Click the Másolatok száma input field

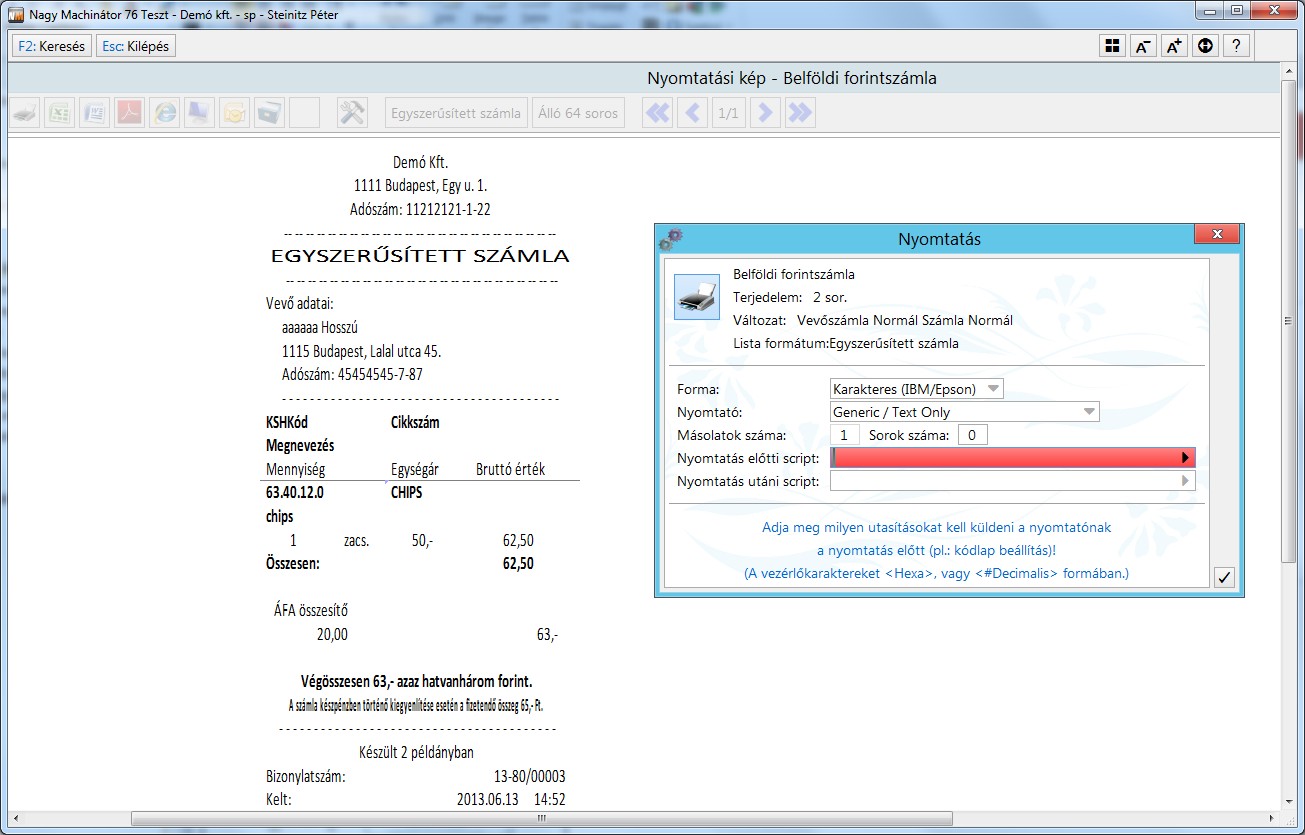845,435
